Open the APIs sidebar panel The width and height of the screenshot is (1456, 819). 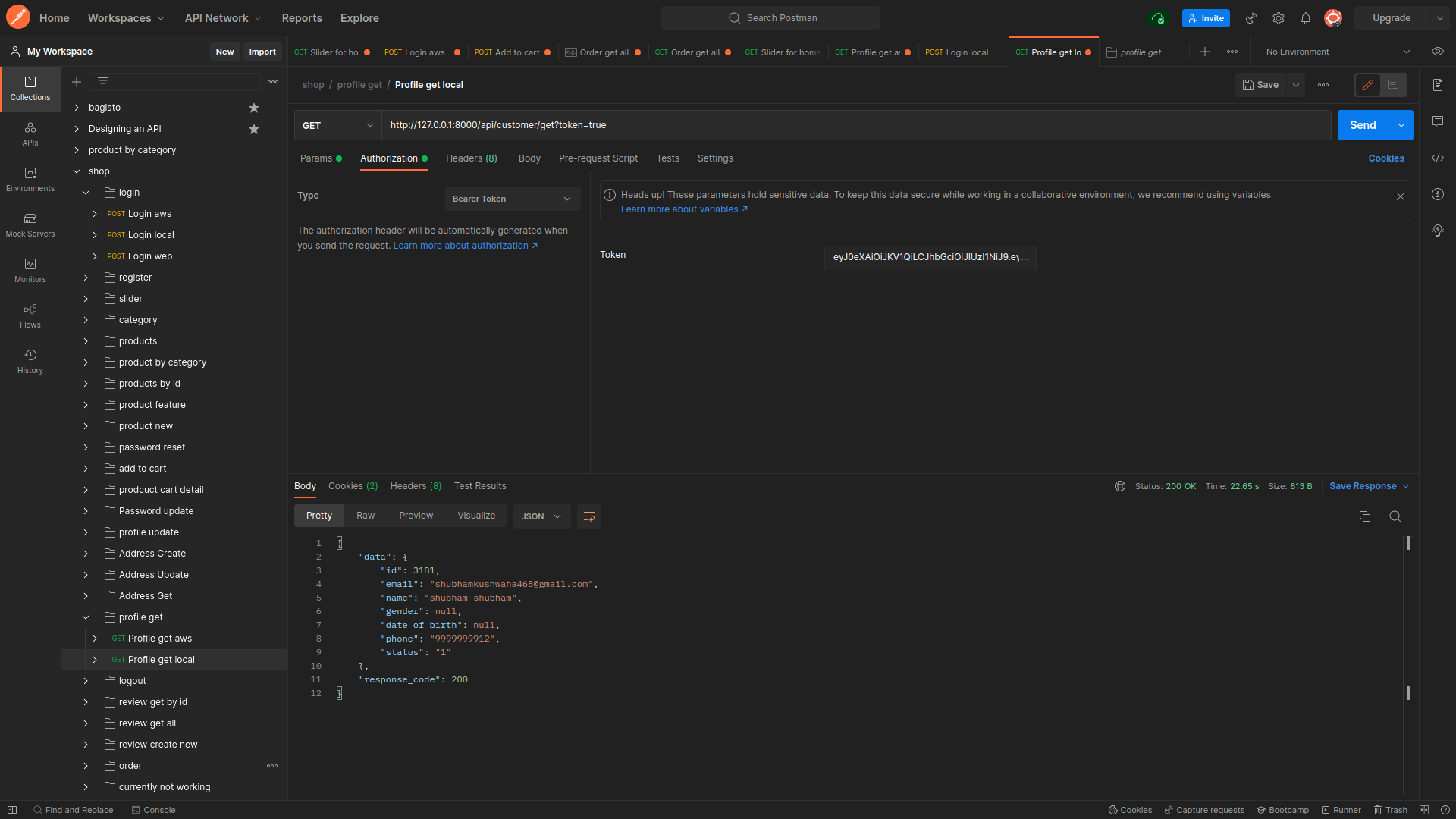tap(30, 134)
